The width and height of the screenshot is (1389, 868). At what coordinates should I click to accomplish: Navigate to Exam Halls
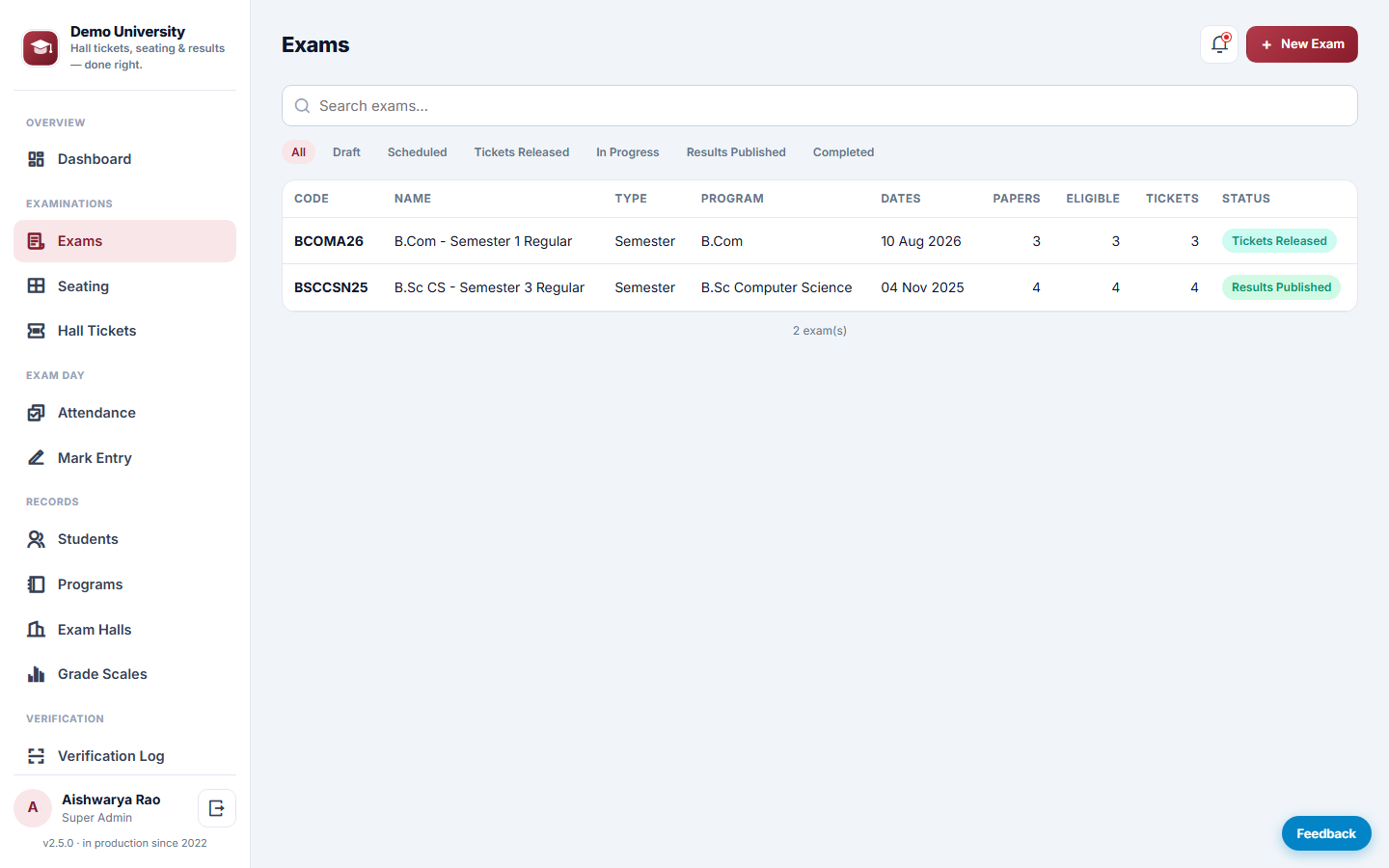125,630
